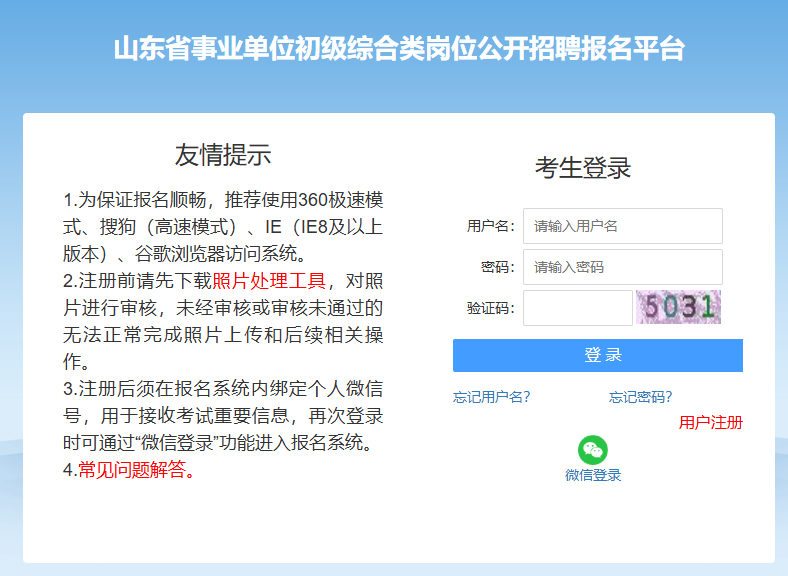Open the red 常见问题解答 link
788x576 pixels.
[x=136, y=469]
